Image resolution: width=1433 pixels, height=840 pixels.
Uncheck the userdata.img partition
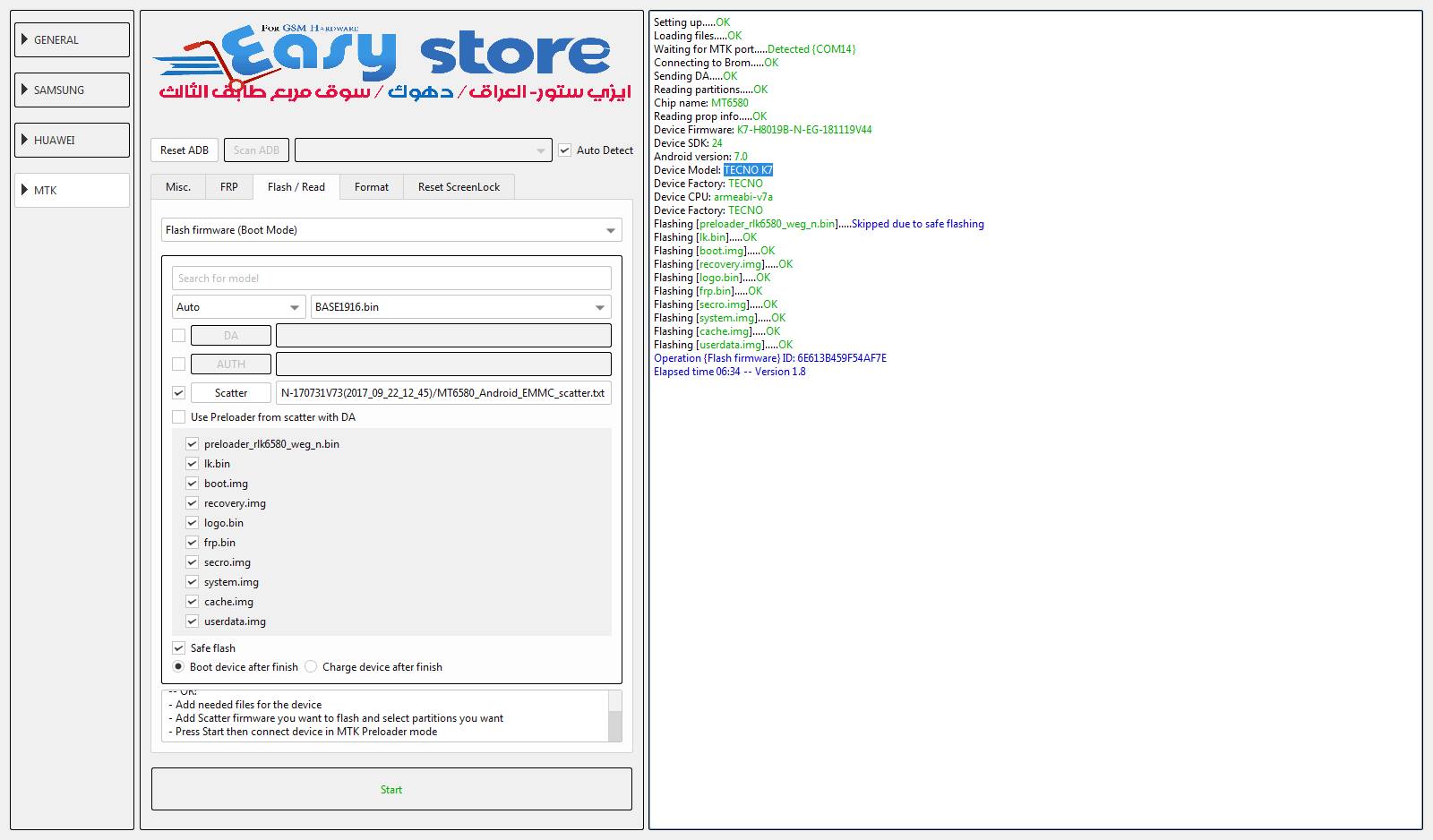coord(192,621)
